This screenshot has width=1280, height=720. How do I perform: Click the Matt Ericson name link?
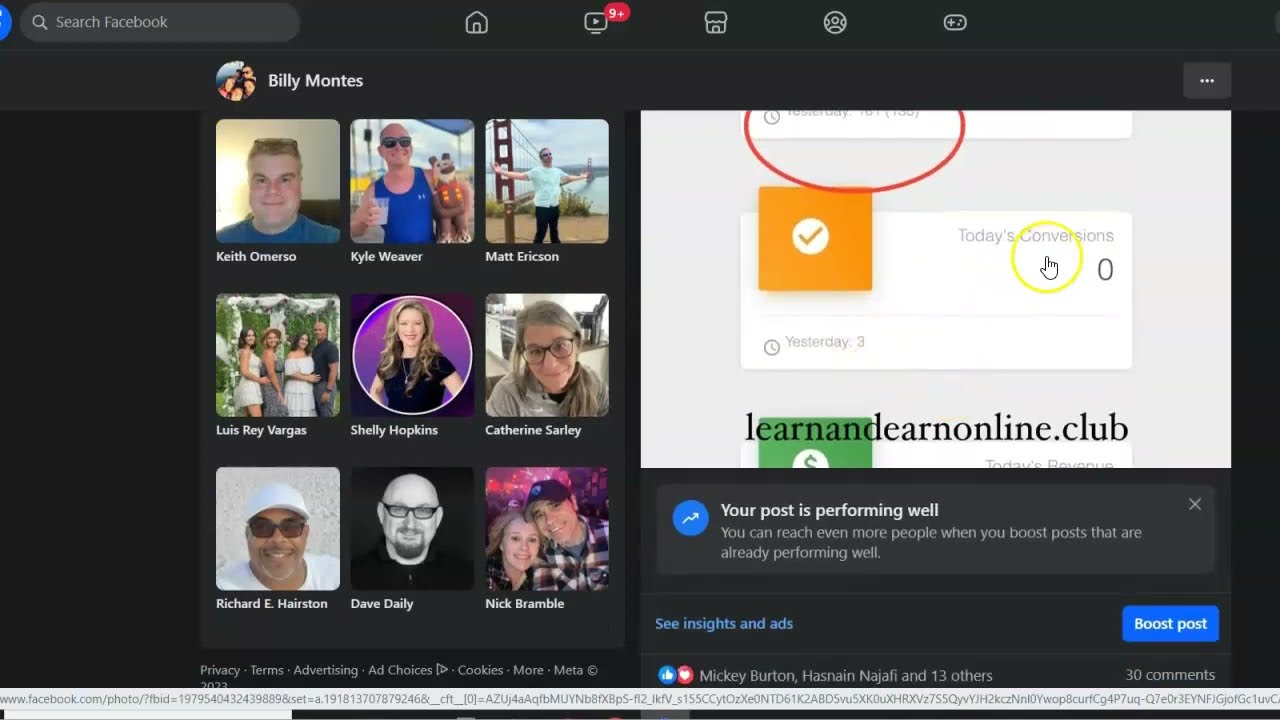pyautogui.click(x=522, y=257)
